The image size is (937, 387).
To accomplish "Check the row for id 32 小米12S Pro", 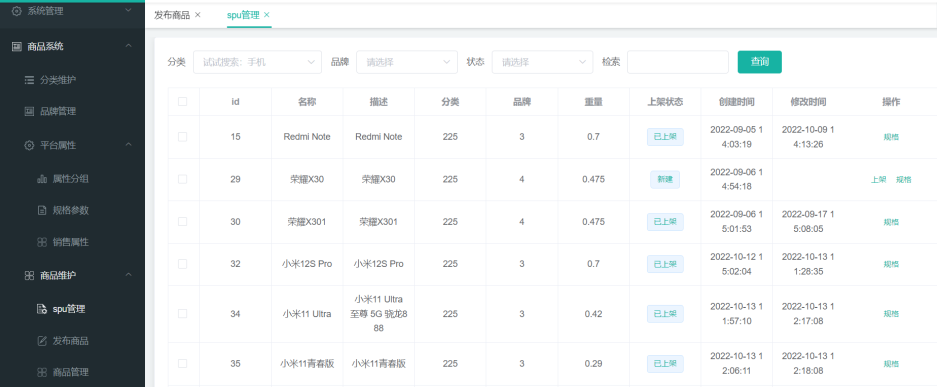I will (x=182, y=264).
